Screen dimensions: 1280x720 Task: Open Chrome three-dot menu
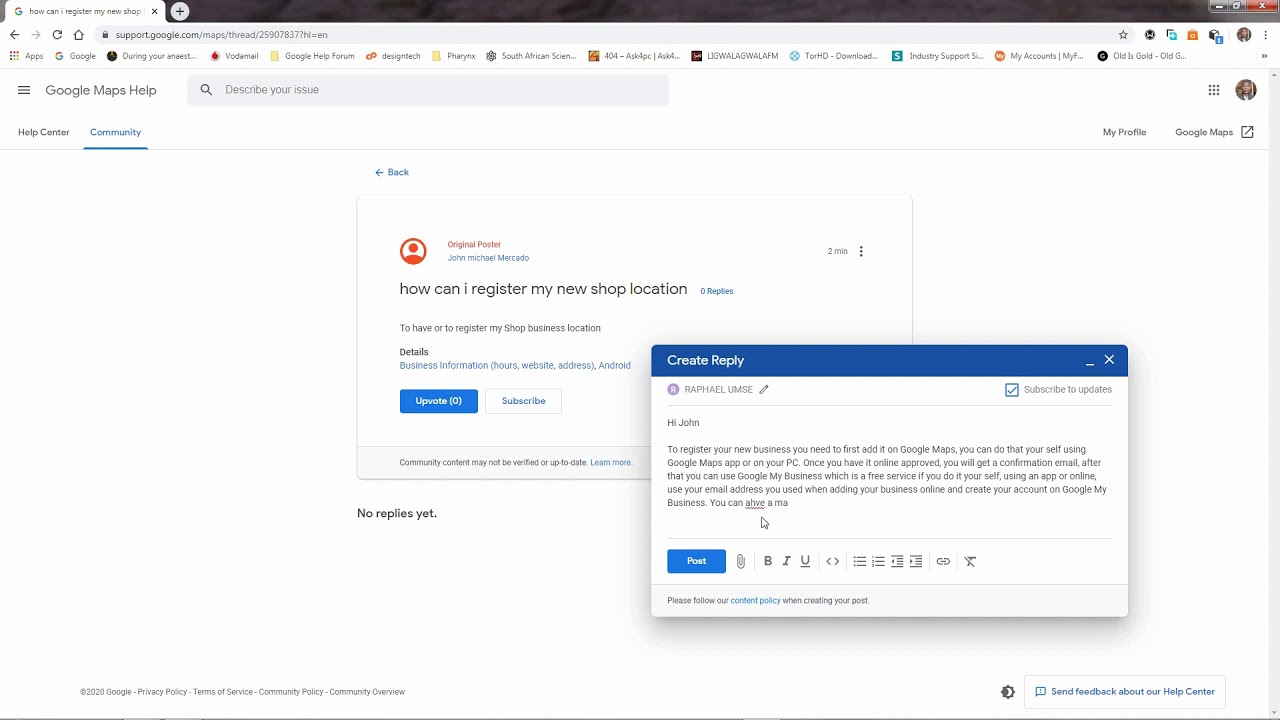coord(1266,34)
